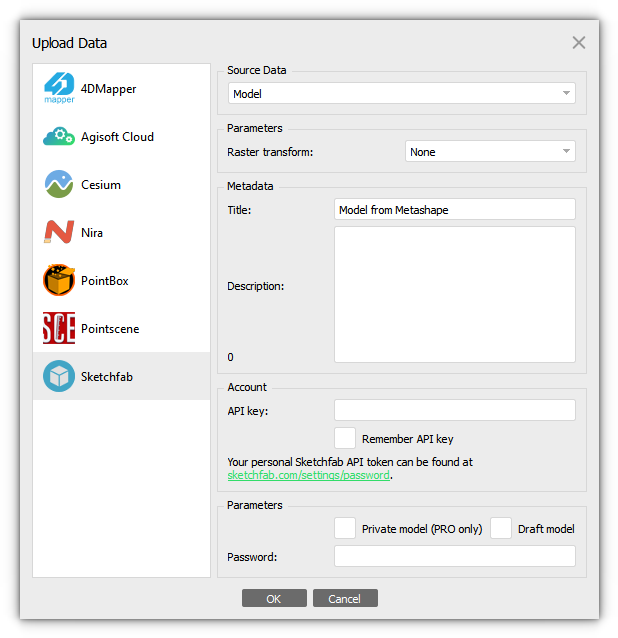Click the description character count 0
This screenshot has height=638, width=618.
click(x=230, y=357)
